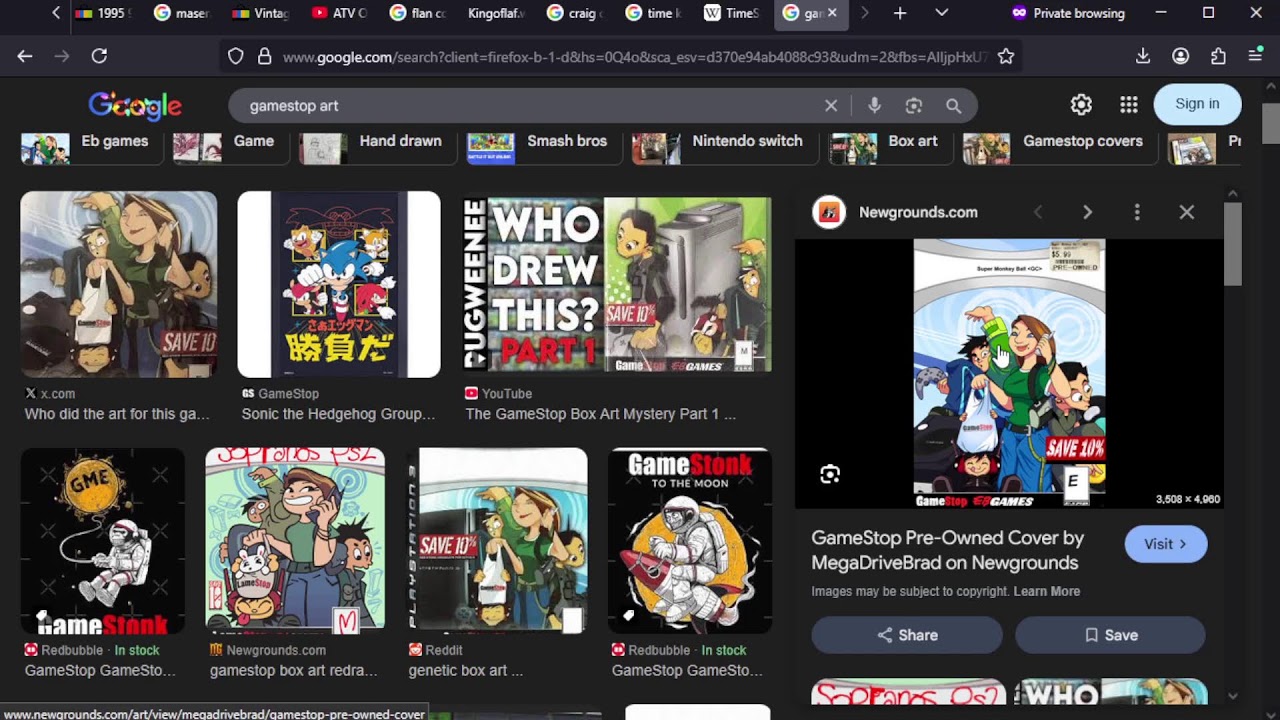Click the Google logo
This screenshot has width=1280, height=720.
coord(135,105)
